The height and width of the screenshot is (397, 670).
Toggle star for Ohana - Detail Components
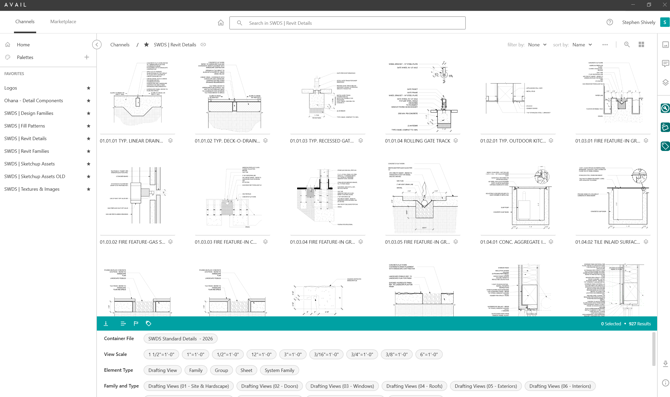pos(88,101)
